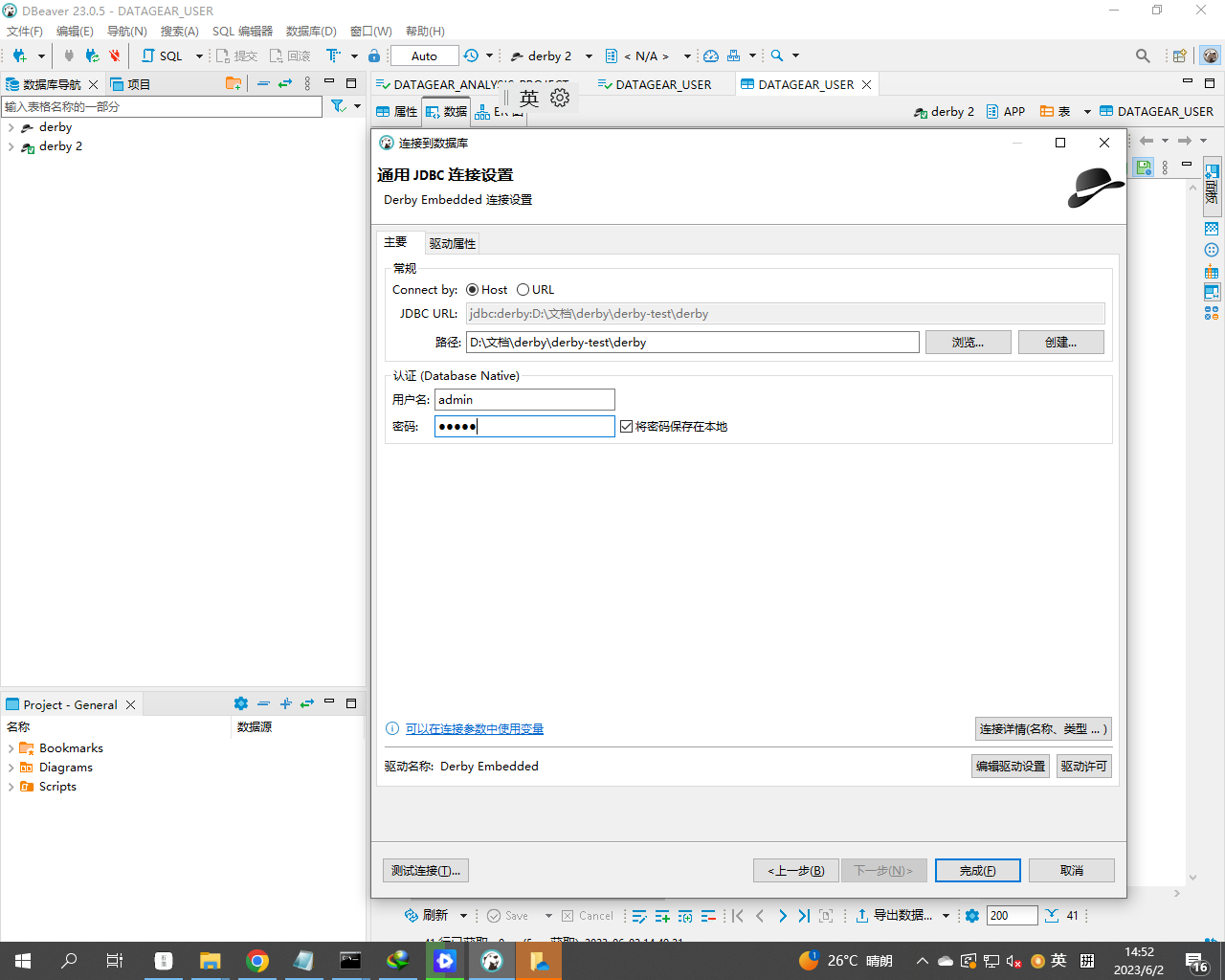
Task: Click the Test Connection button
Action: coord(425,870)
